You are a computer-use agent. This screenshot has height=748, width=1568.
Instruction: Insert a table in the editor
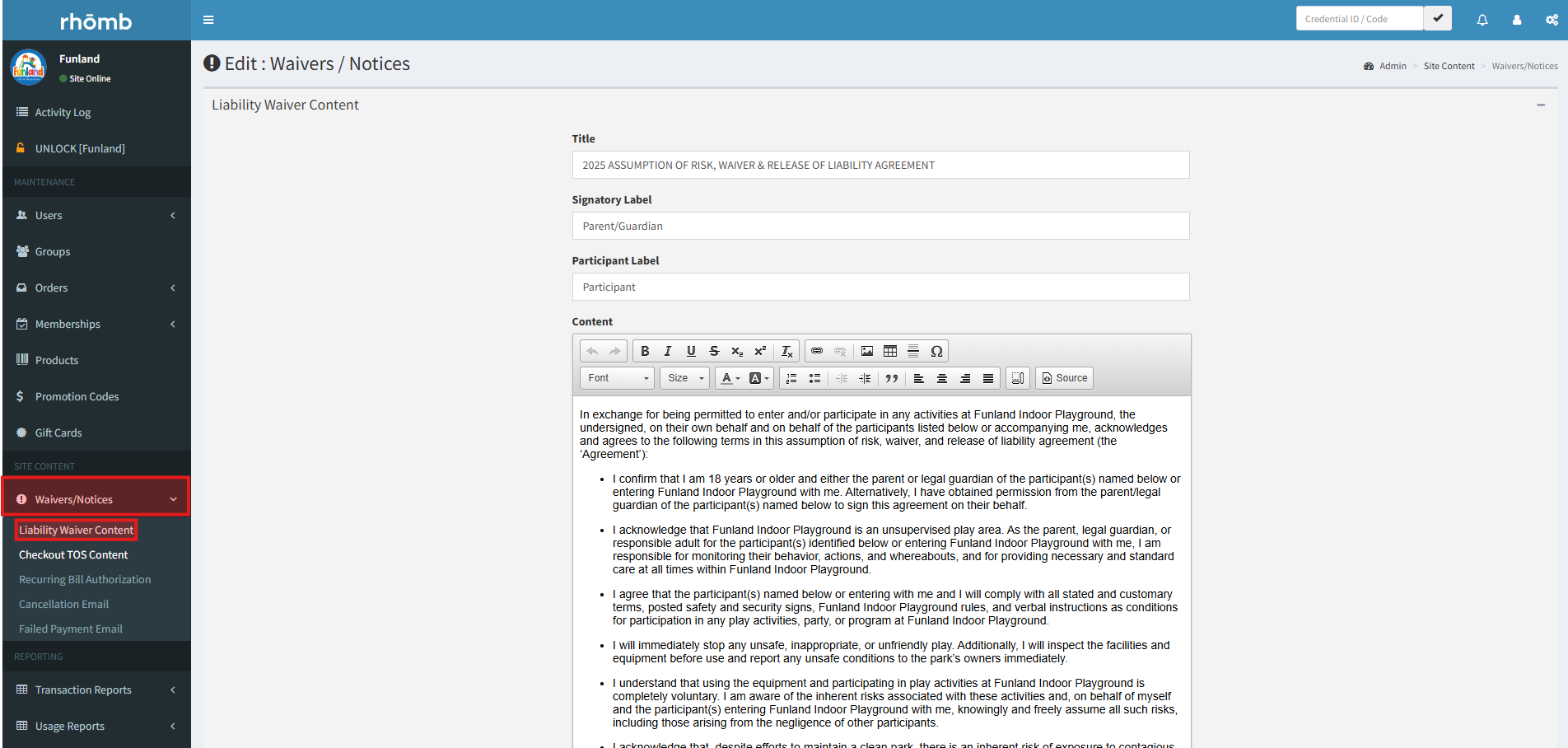click(x=890, y=351)
